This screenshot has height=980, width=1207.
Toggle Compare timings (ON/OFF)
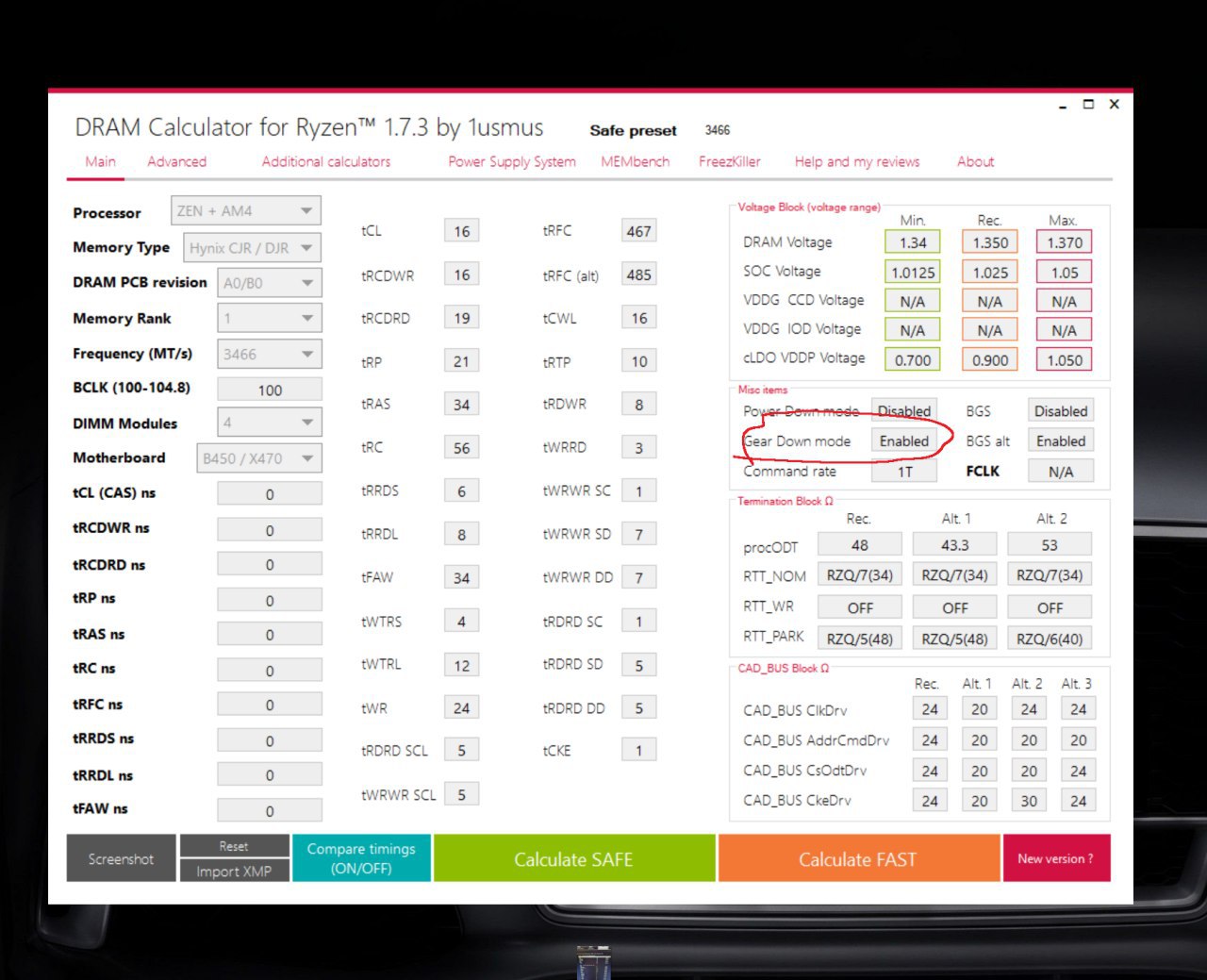point(361,858)
